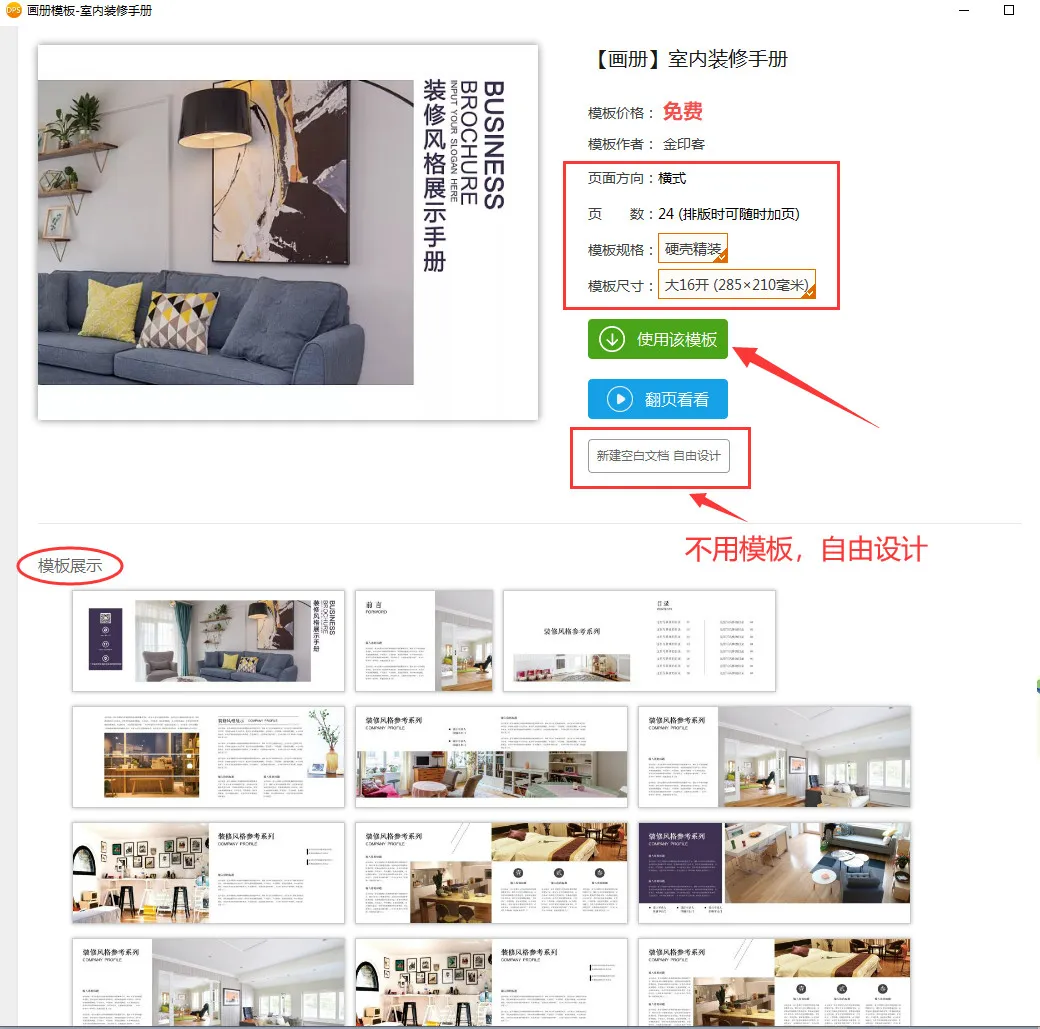1040x1029 pixels.
Task: Open the second-row thumbnail with night-lit shop photo
Action: [x=208, y=757]
